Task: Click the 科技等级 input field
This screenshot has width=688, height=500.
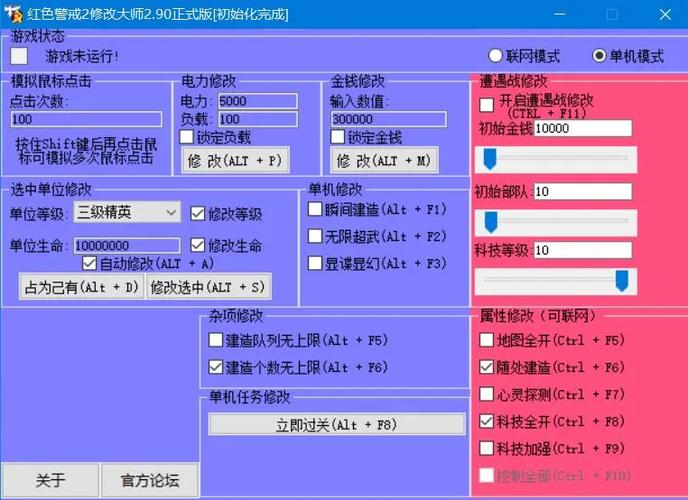Action: [583, 250]
